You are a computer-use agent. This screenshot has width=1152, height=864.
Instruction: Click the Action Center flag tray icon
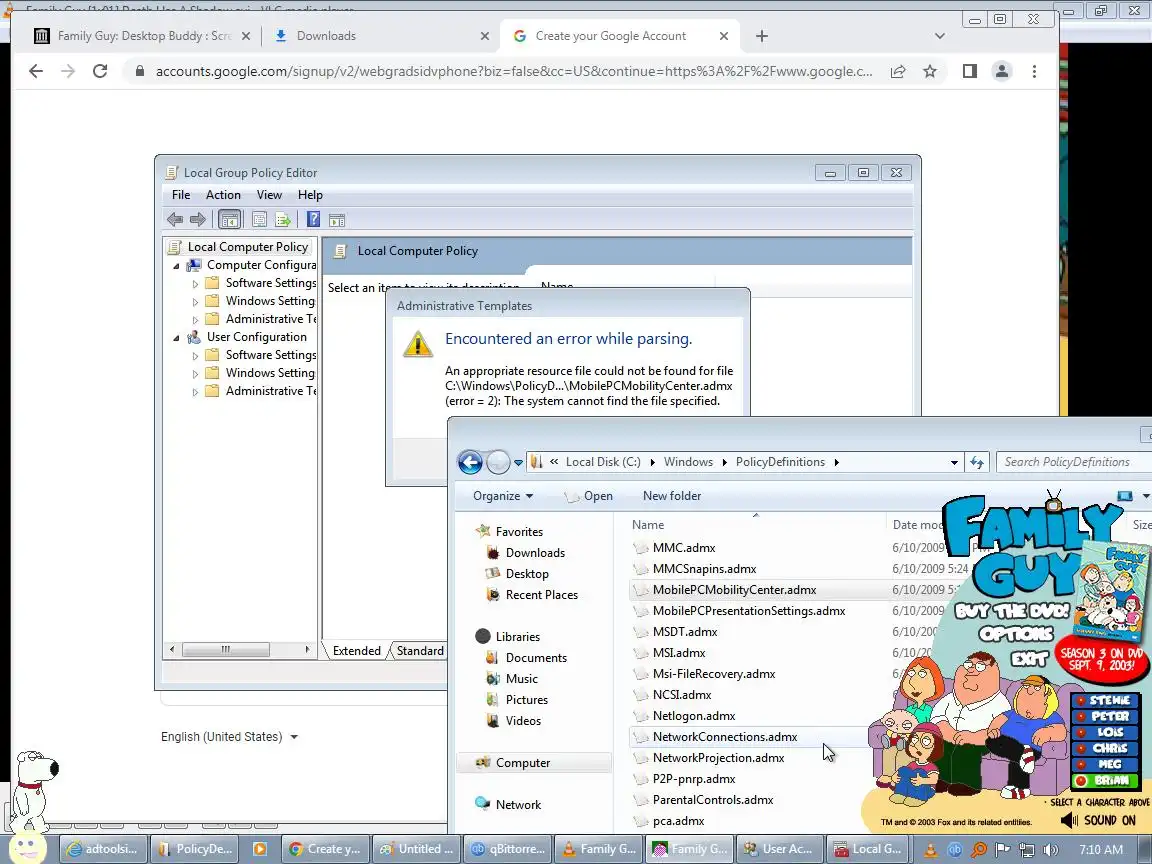pos(1003,849)
